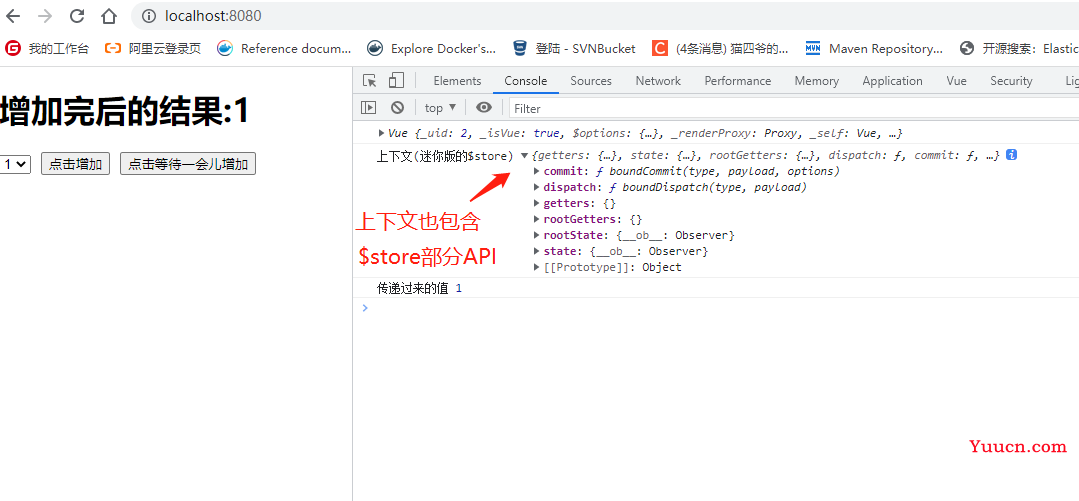Select the 上下文(迷你版的$store) log label
Screen dimensions: 1079x501
445,156
